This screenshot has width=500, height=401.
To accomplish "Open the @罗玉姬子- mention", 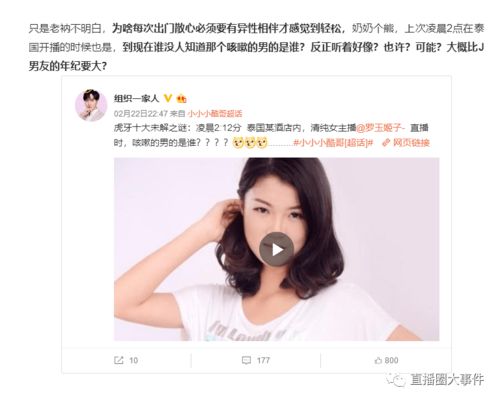I will pyautogui.click(x=381, y=128).
